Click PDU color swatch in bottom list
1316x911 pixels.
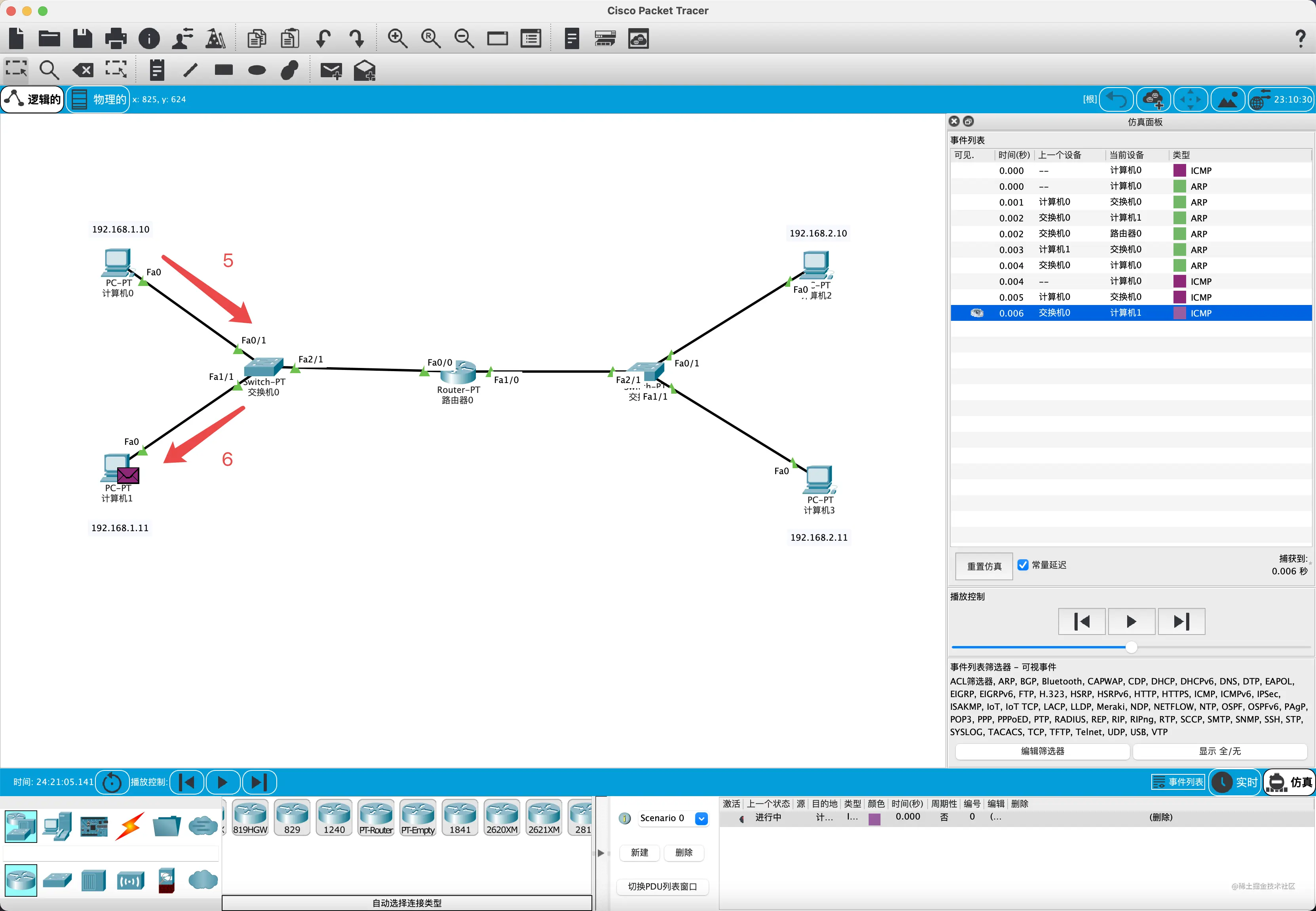(x=874, y=819)
